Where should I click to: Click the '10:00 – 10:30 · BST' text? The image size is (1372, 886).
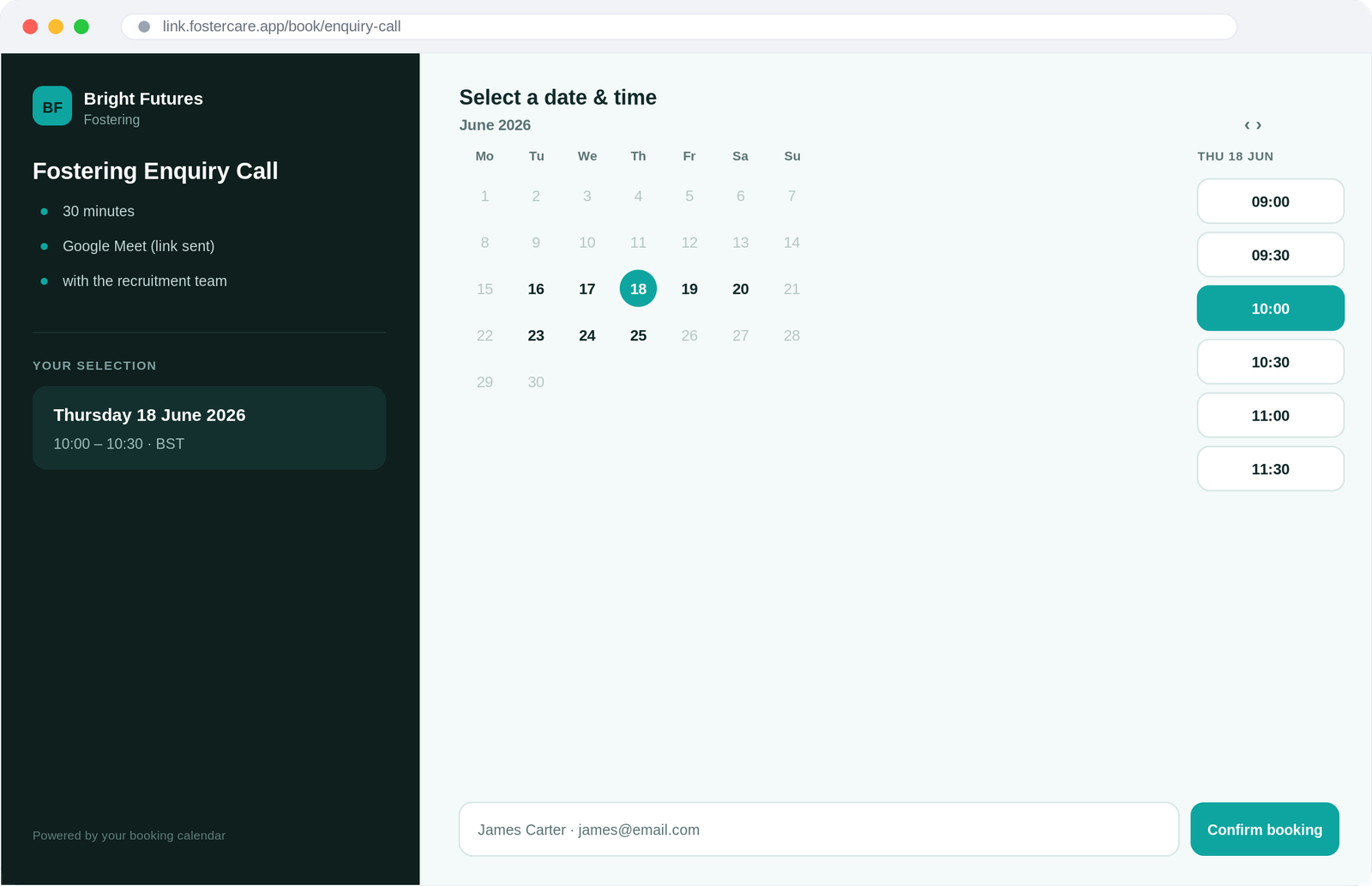coord(118,443)
